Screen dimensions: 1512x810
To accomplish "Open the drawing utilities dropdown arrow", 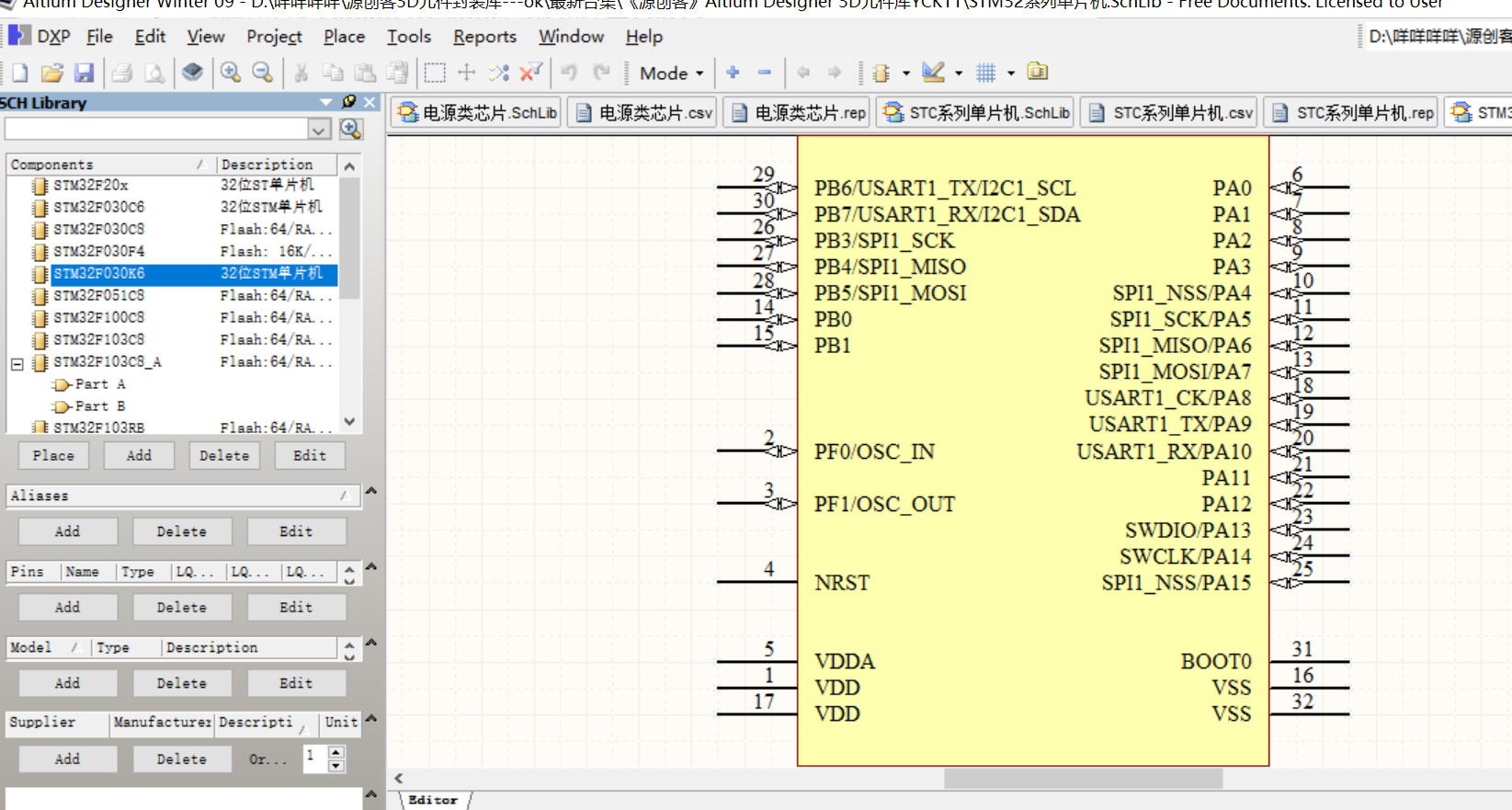I will [x=959, y=74].
